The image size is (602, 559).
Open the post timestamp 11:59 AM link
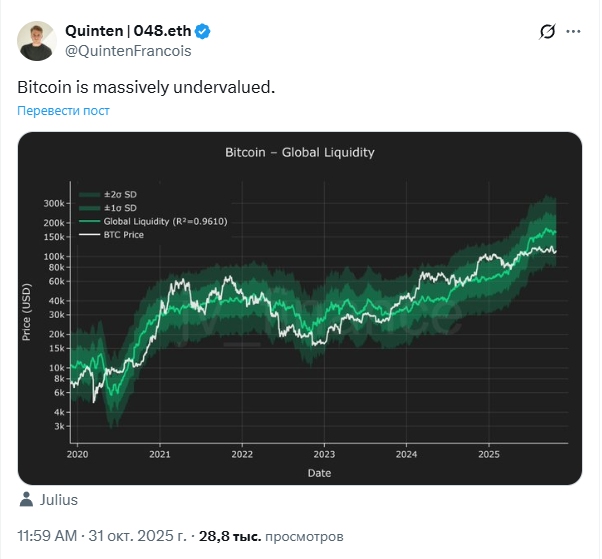(x=48, y=536)
